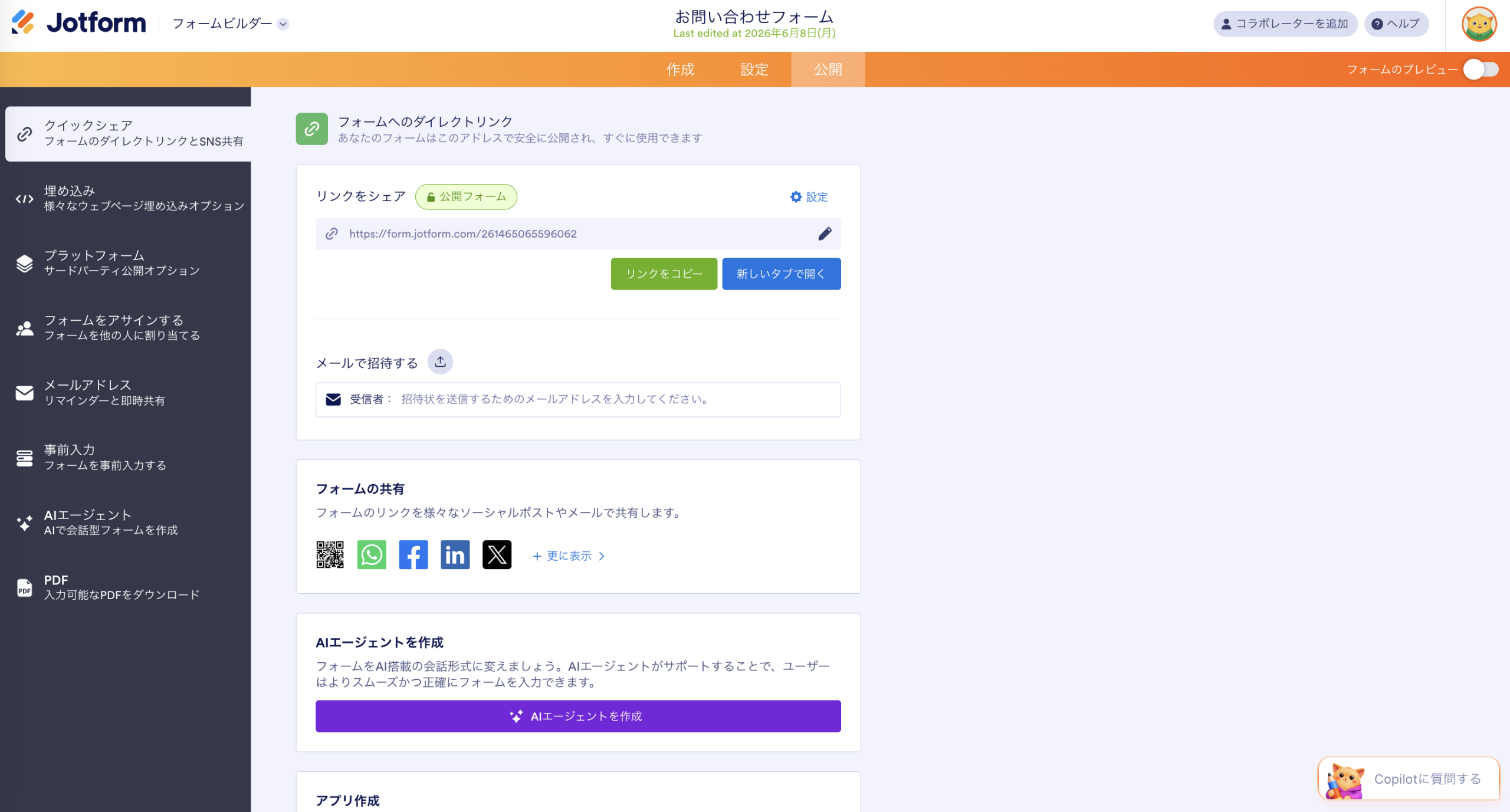Screen dimensions: 1510x812
Task: Click the chain link icon in URL field
Action: 332,234
